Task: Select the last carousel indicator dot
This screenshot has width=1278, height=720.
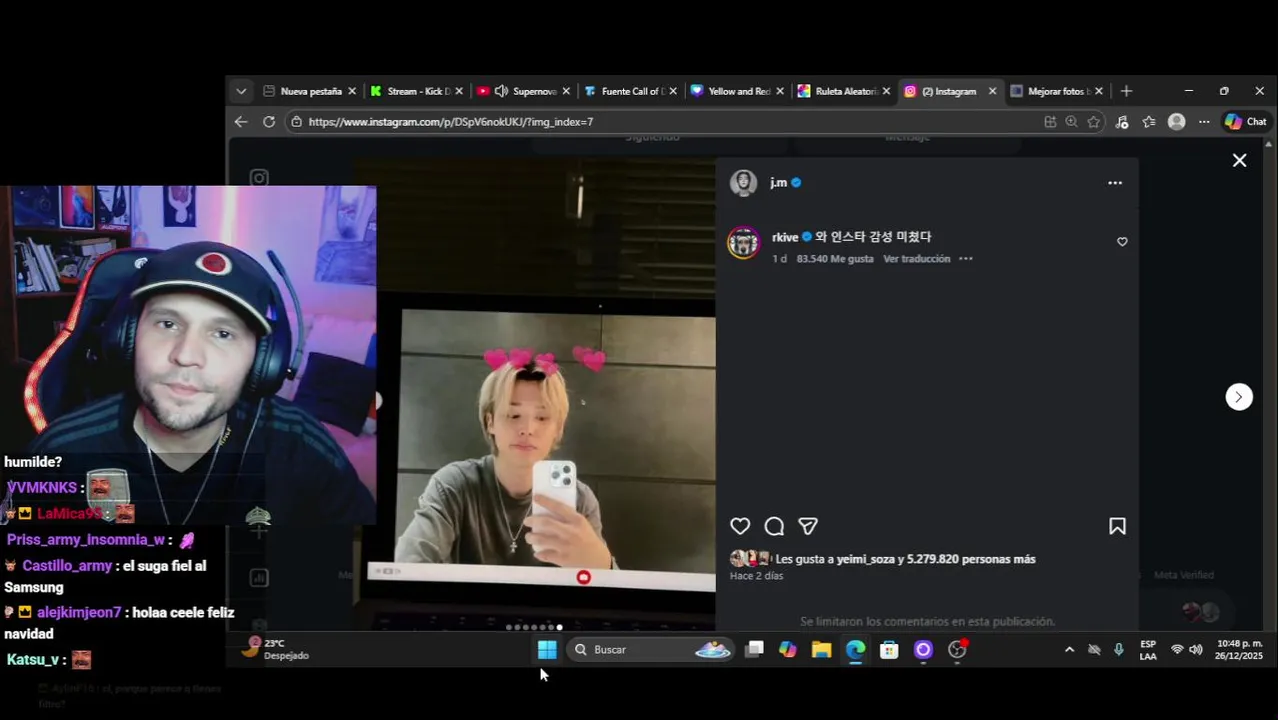Action: click(x=559, y=627)
